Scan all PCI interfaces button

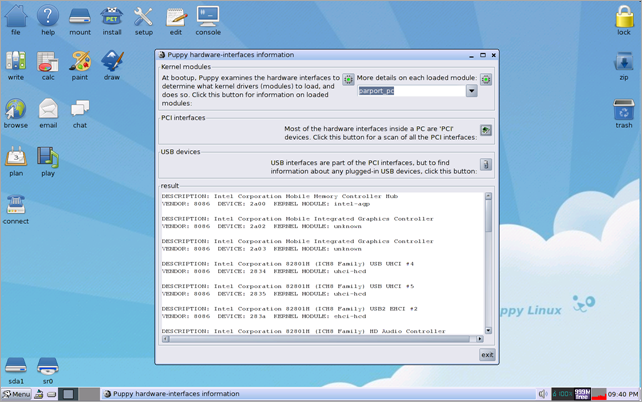pyautogui.click(x=486, y=131)
